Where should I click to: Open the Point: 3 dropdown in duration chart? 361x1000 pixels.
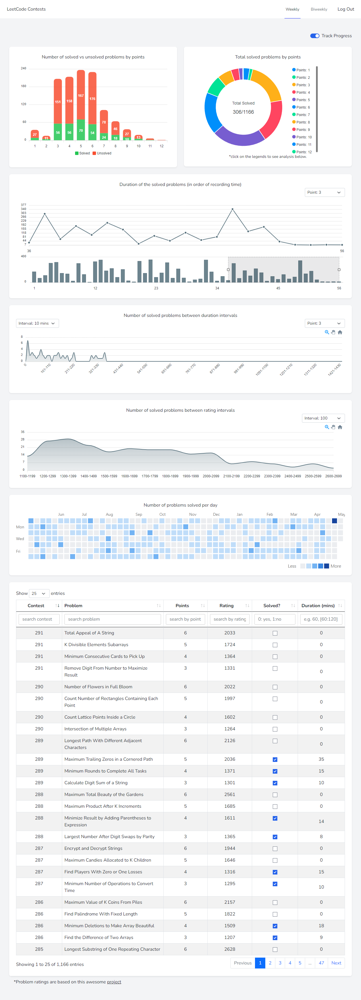(x=325, y=192)
